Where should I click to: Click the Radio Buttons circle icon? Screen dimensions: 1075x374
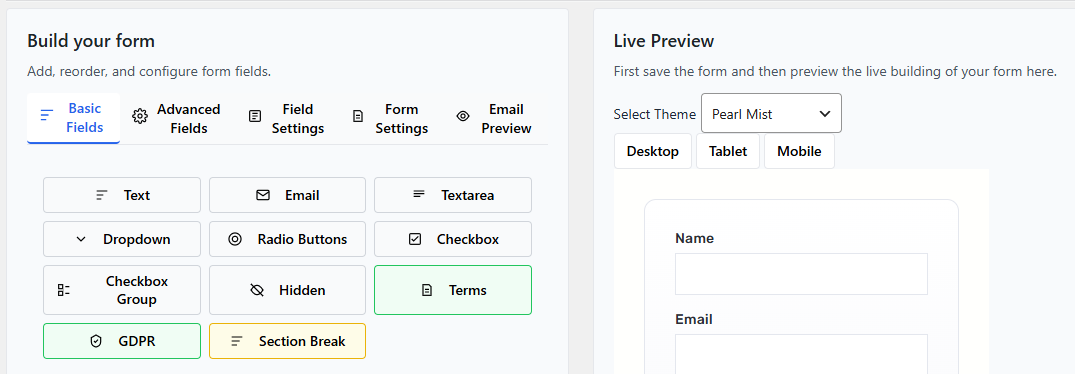235,239
